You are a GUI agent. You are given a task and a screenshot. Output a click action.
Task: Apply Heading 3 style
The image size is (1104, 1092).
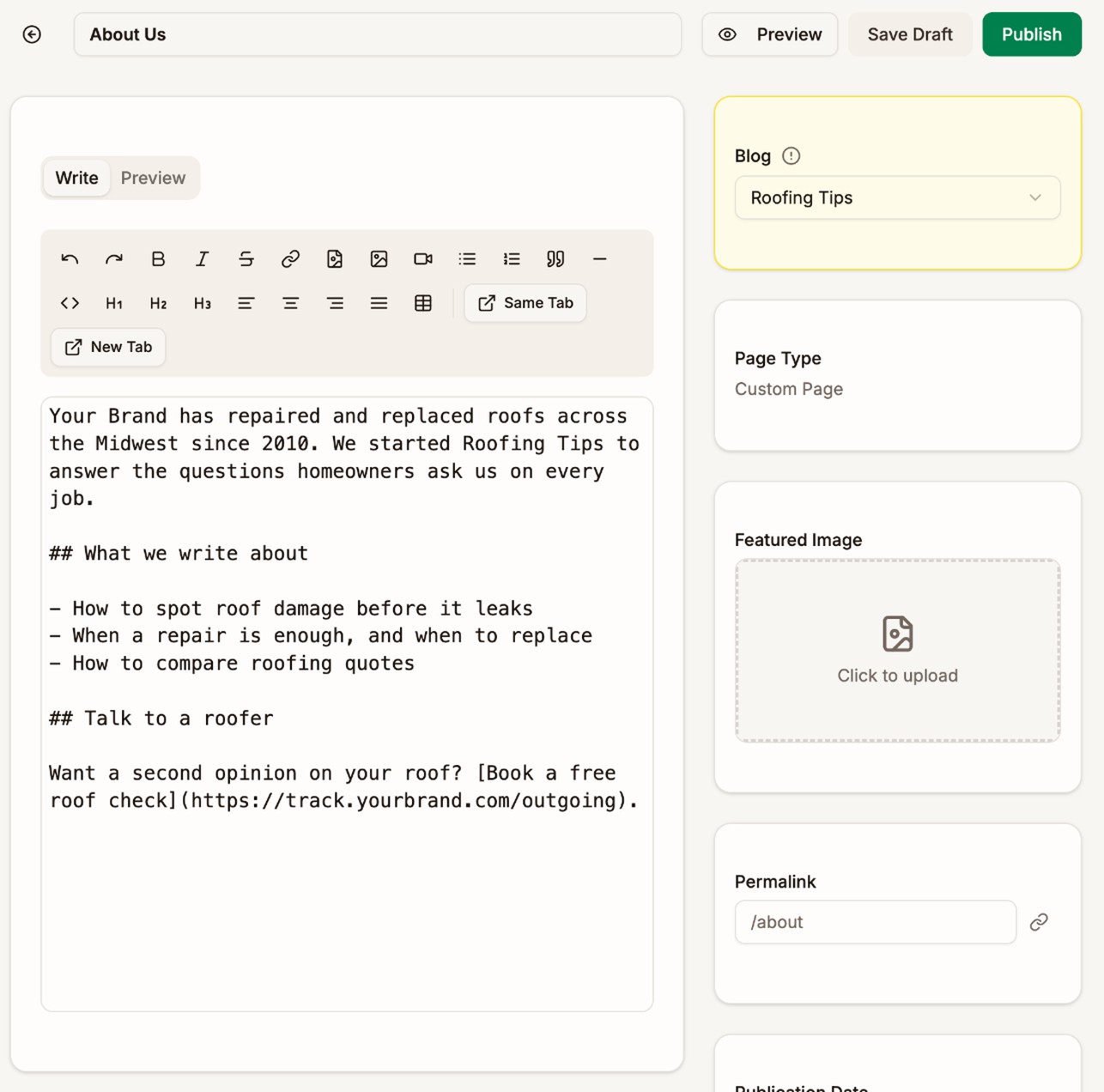(x=203, y=303)
